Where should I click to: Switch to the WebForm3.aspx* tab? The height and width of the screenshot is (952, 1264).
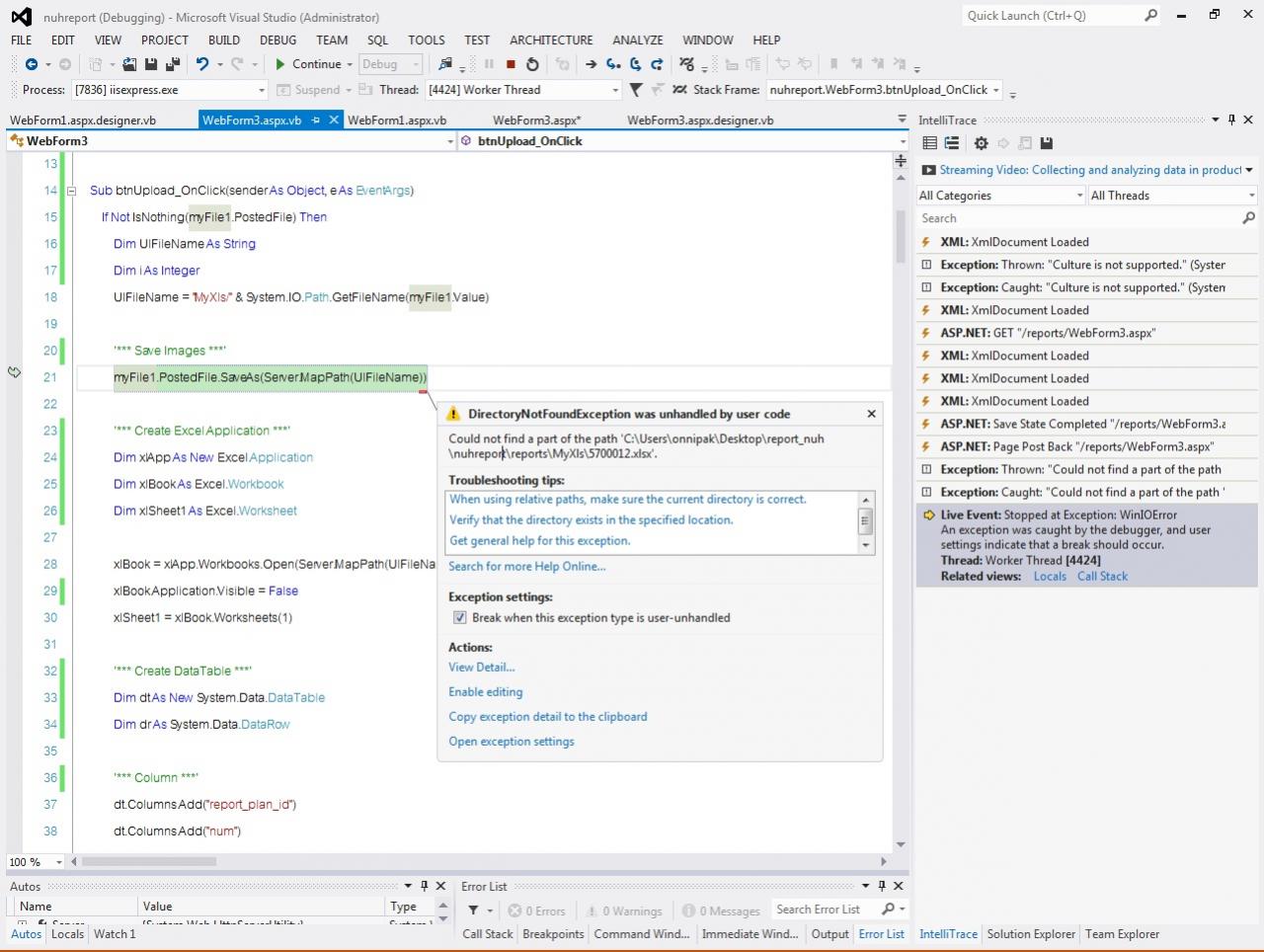coord(537,120)
